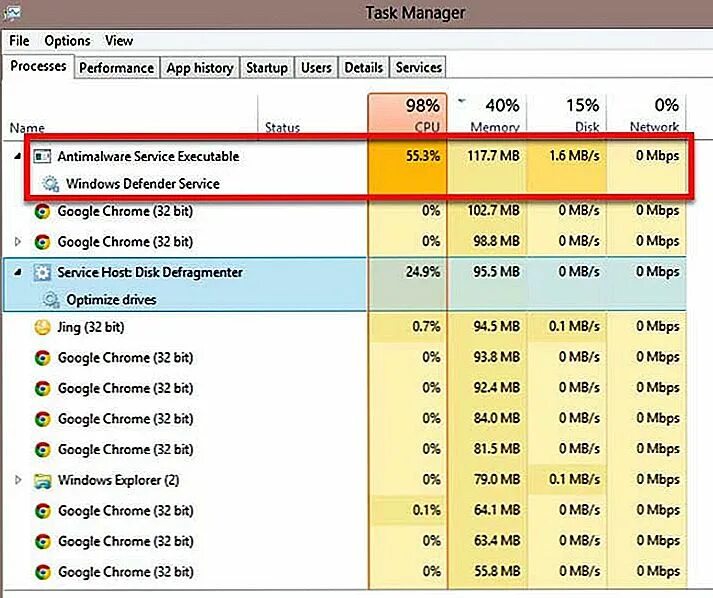Sort by the Status column header
Viewport: 713px width, 598px height.
pos(312,114)
